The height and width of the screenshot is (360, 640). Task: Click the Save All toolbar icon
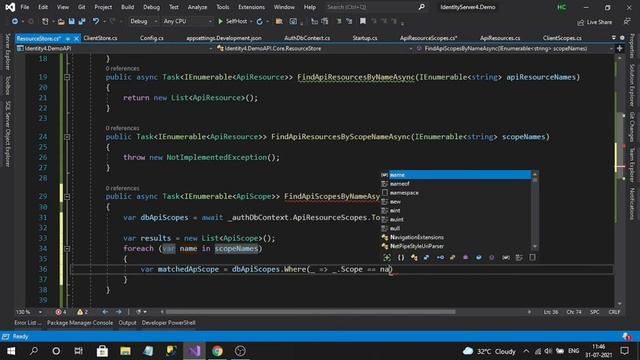[x=82, y=21]
